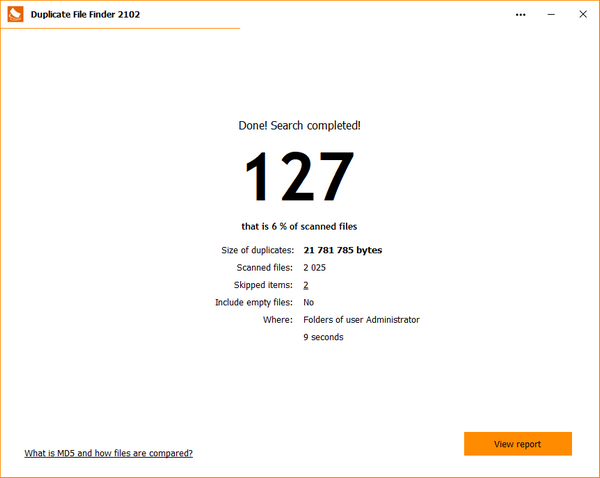
Task: Click the "Size of duplicates:" label
Action: pyautogui.click(x=257, y=250)
